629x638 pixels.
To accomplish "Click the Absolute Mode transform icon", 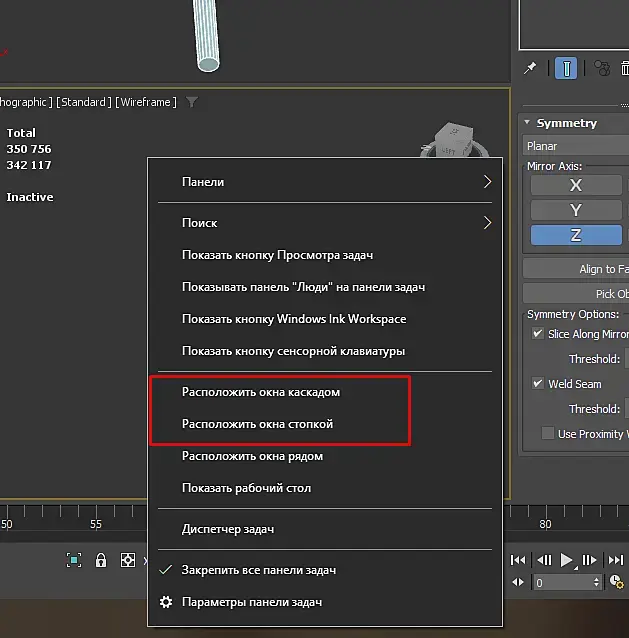I will pyautogui.click(x=128, y=560).
